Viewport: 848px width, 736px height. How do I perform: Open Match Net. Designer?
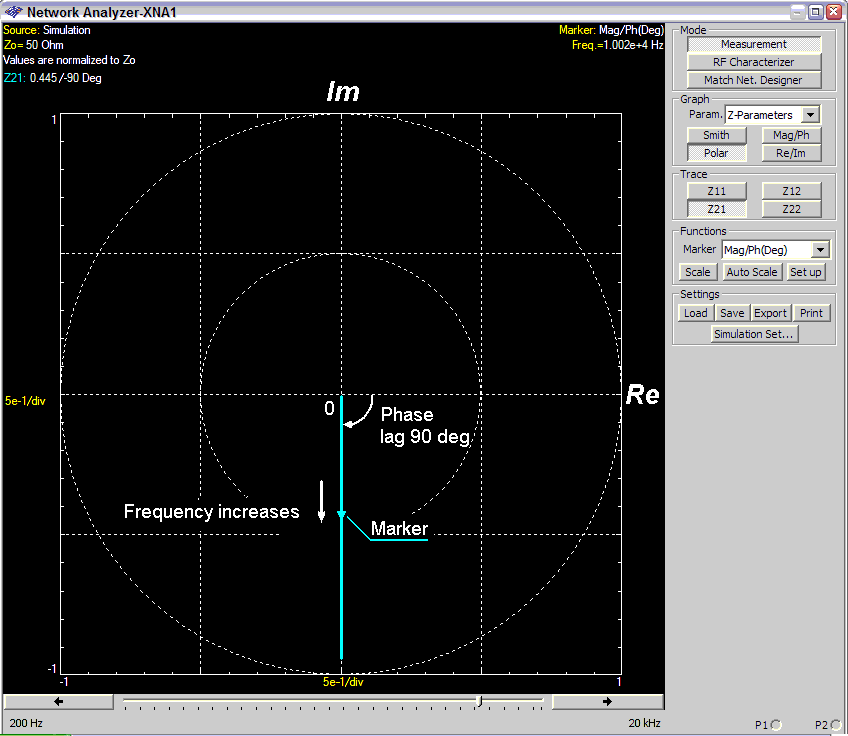[x=753, y=80]
